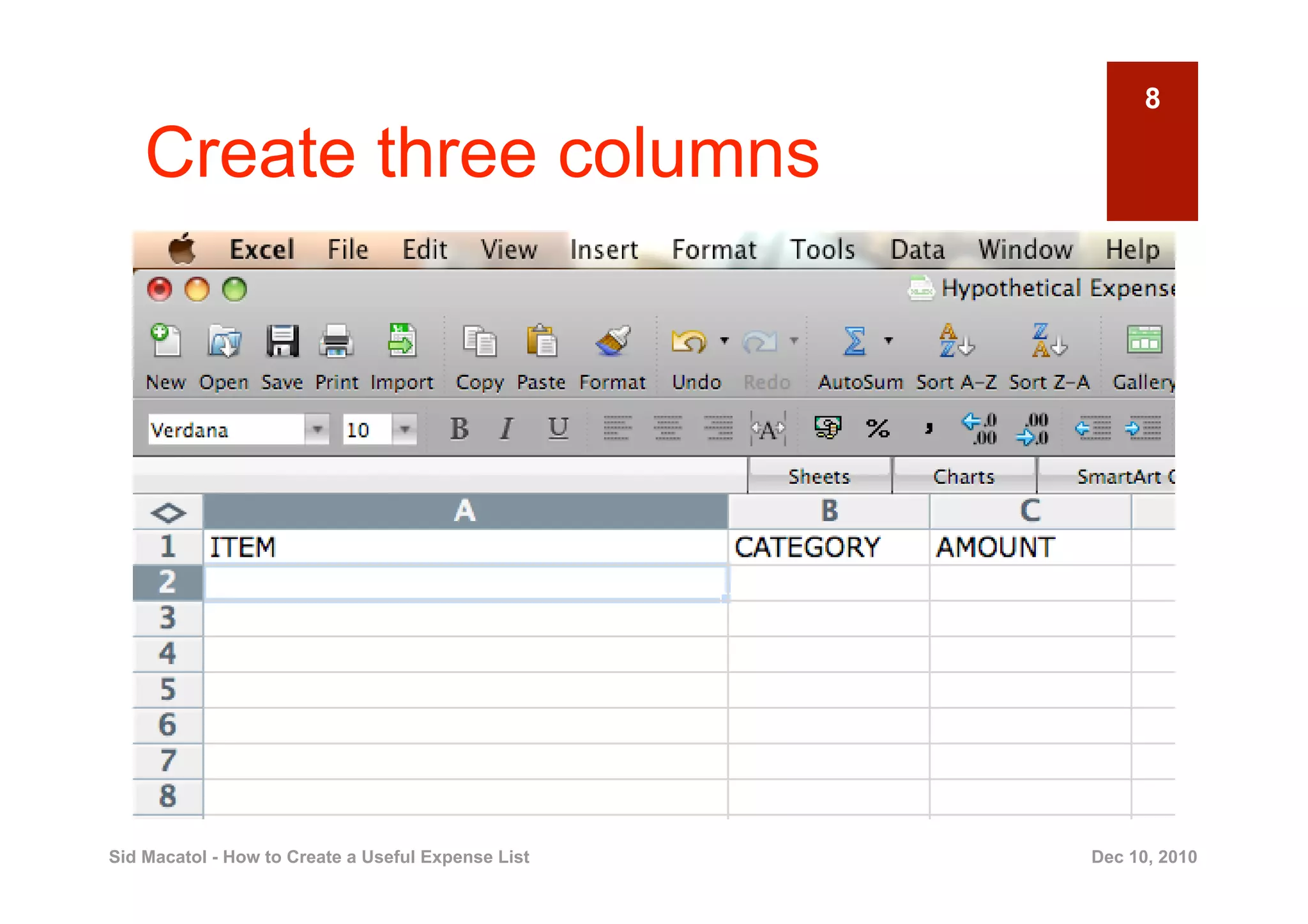Open the Verdana font dropdown arrow

(317, 429)
